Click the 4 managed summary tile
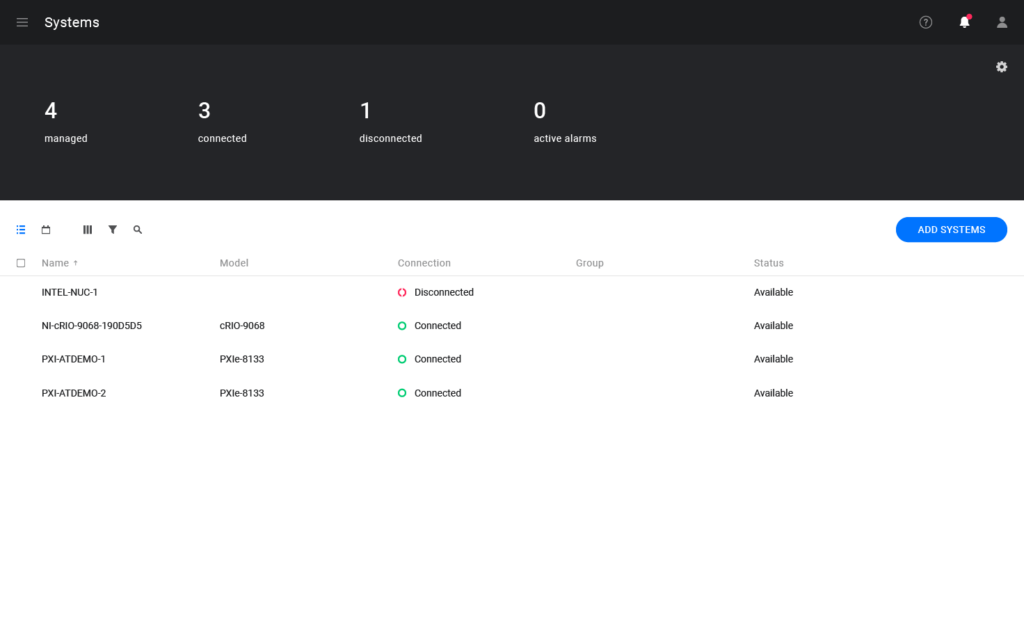 click(65, 121)
